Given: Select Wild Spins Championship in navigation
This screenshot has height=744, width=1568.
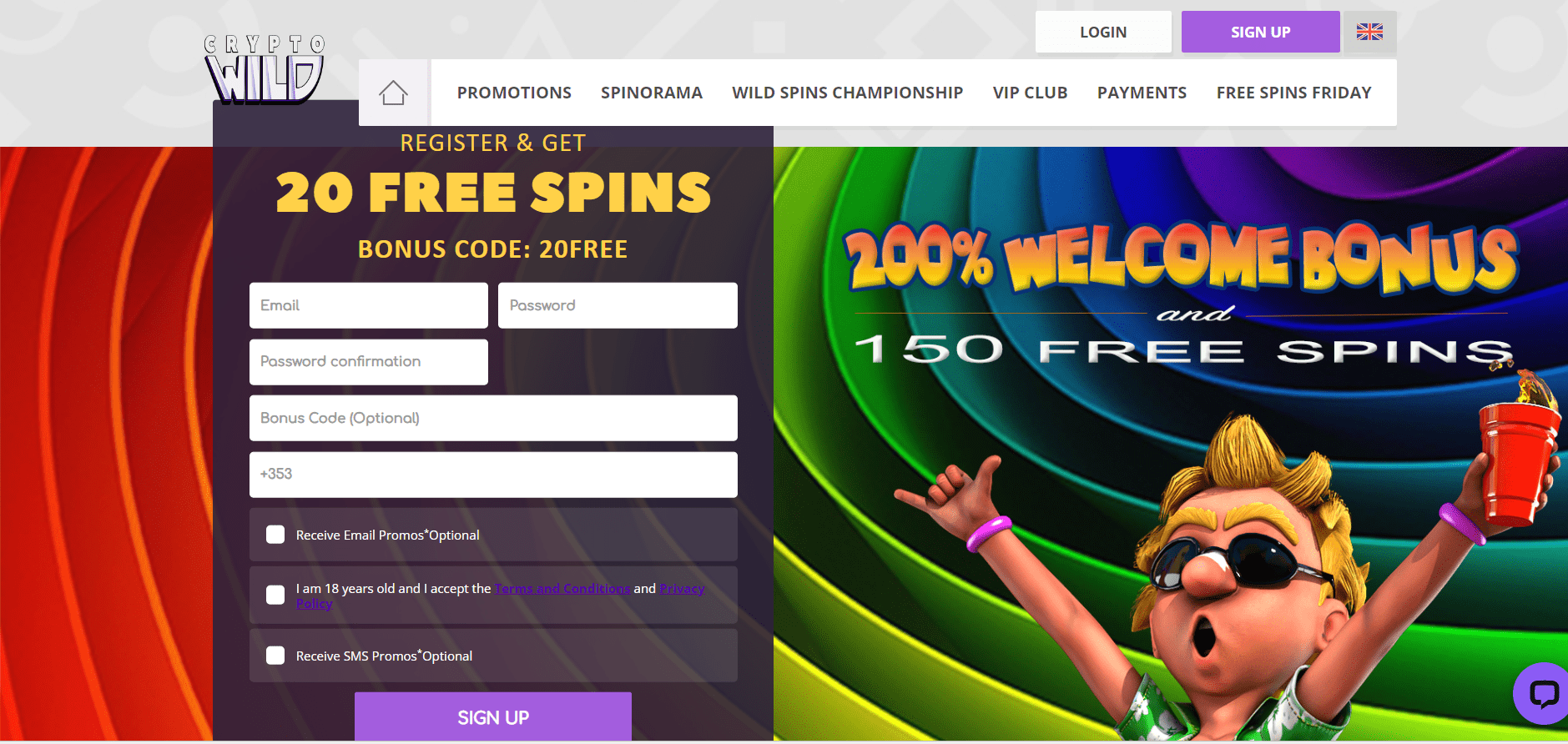Looking at the screenshot, I should (x=848, y=93).
